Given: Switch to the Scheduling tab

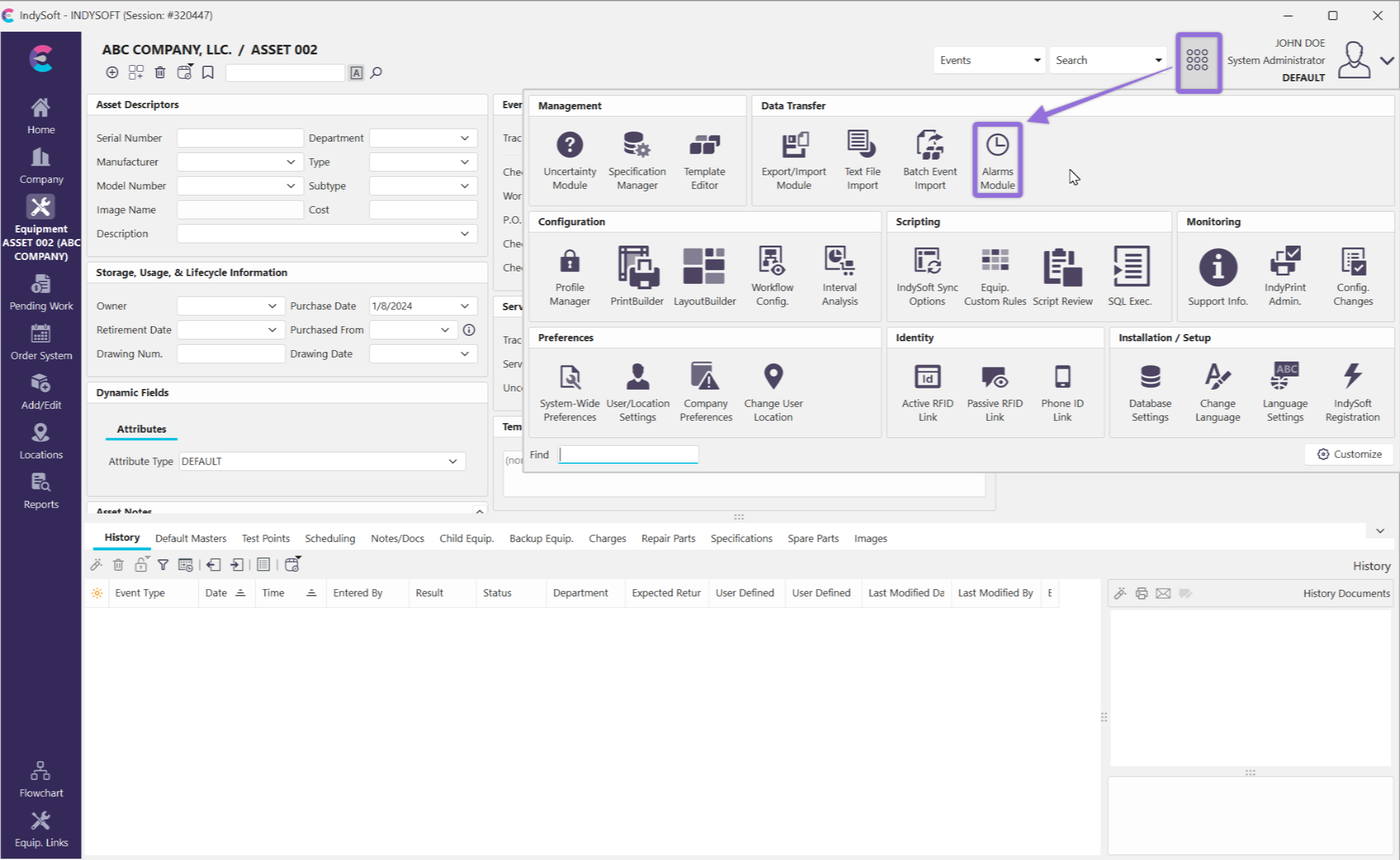Looking at the screenshot, I should 329,538.
